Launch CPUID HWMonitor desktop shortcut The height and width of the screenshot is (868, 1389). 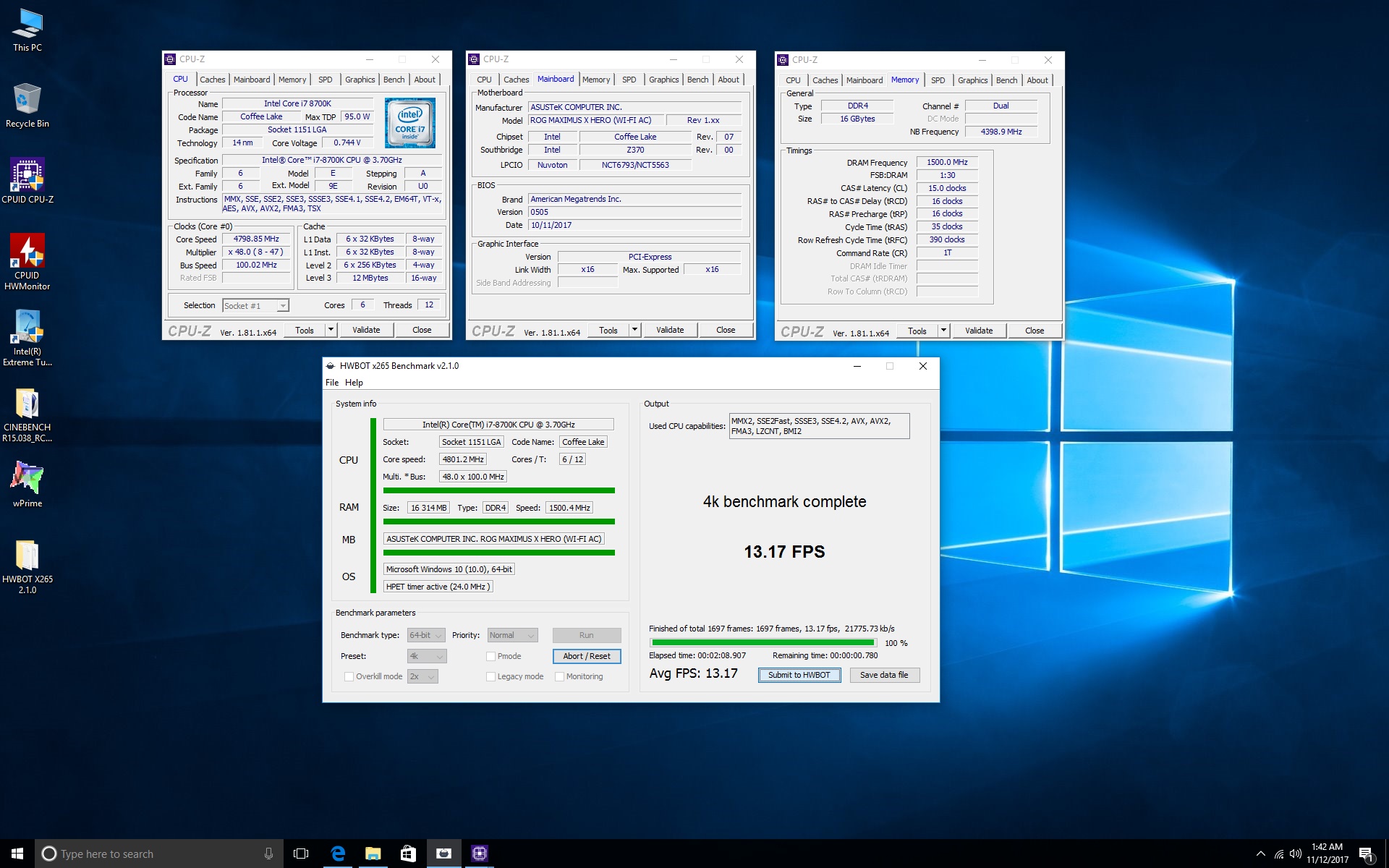[x=27, y=262]
